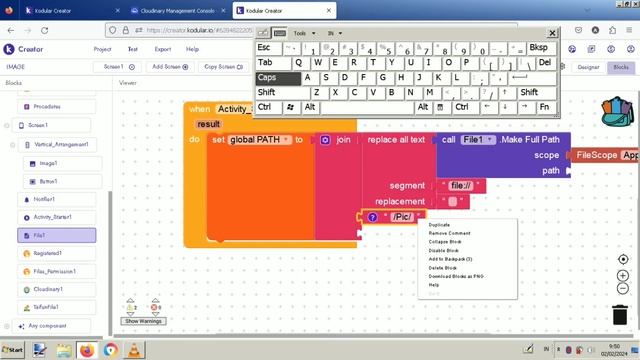
Task: Open the Export menu
Action: tap(162, 49)
